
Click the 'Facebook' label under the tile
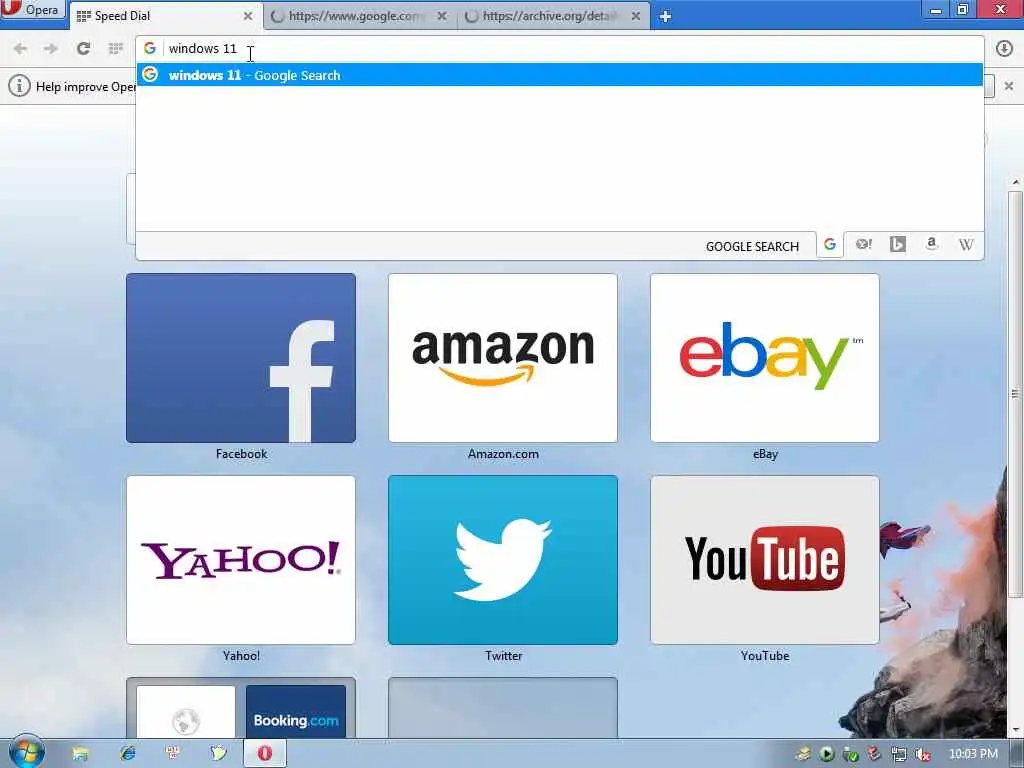pos(242,454)
